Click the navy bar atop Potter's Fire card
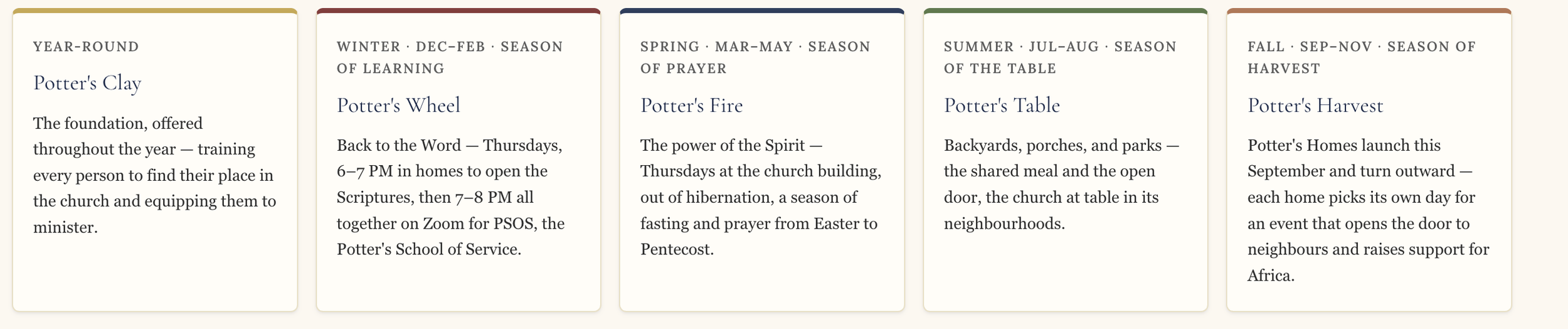The height and width of the screenshot is (329, 1568). click(x=762, y=11)
